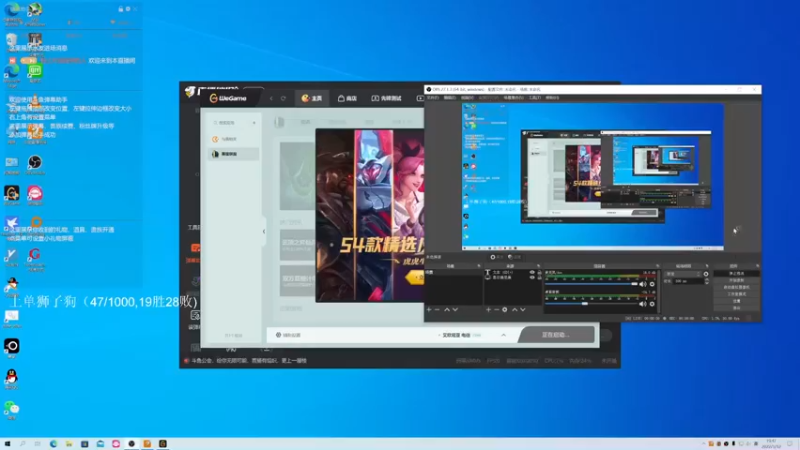Viewport: 800px width, 450px height.
Task: Click Stop Streaming in OBS controls
Action: pyautogui.click(x=736, y=273)
